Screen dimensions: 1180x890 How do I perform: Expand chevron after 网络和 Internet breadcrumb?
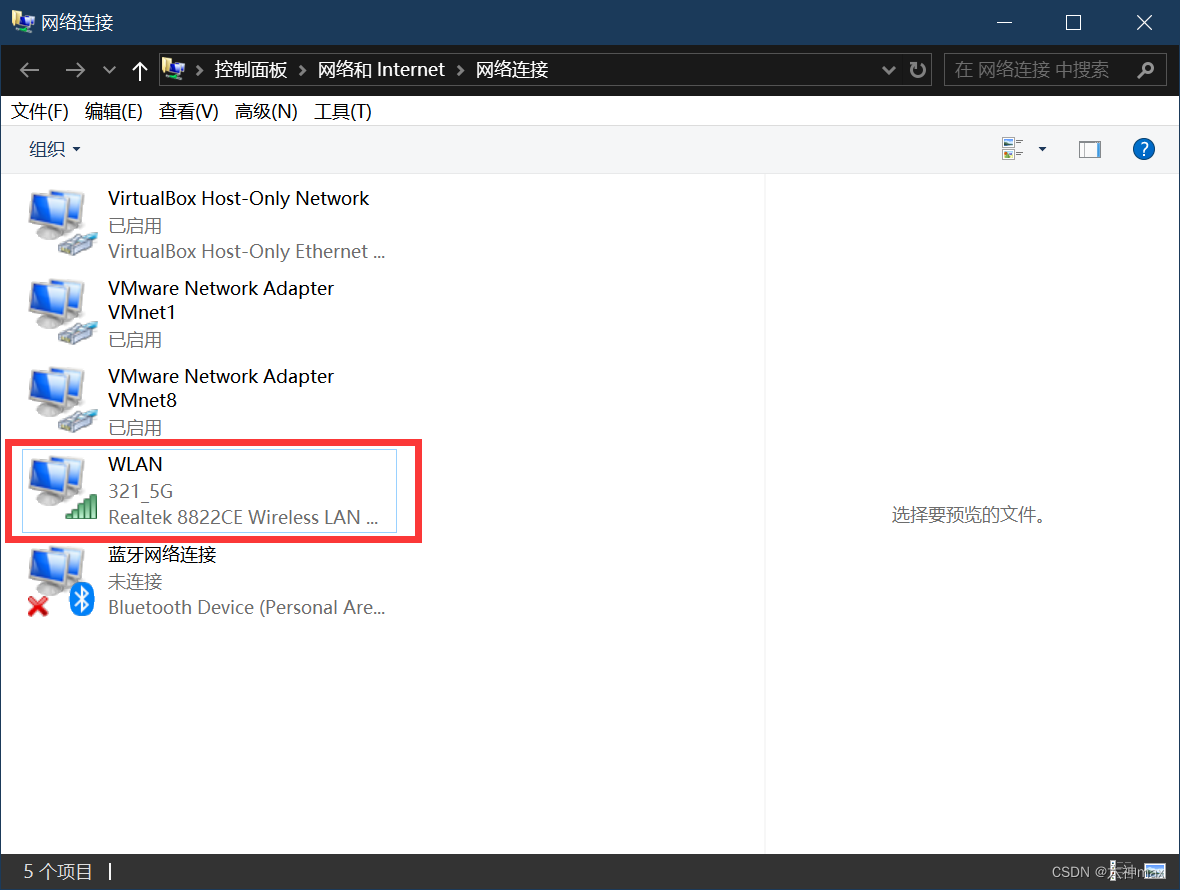(460, 70)
